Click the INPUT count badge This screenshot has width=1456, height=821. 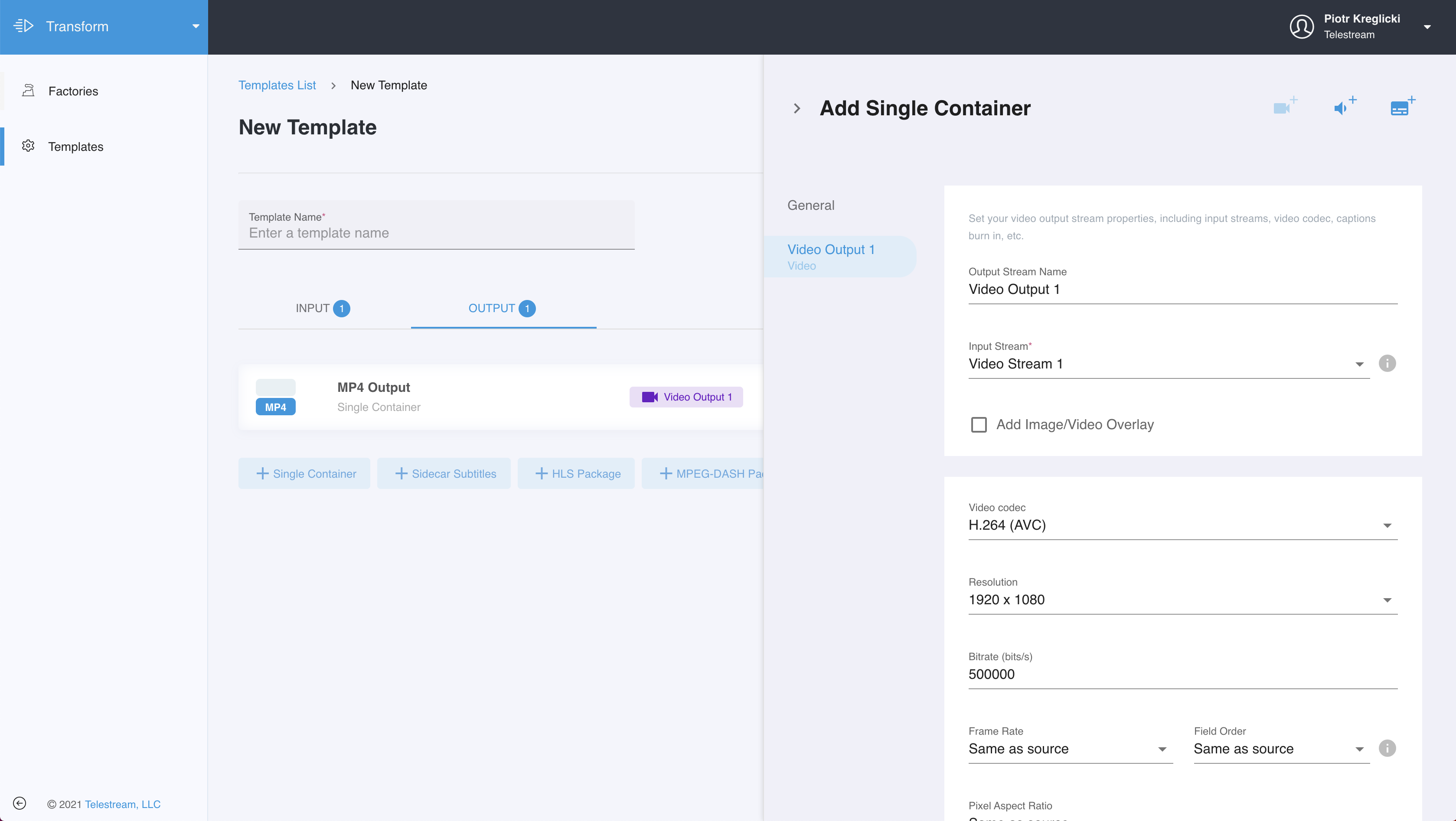(341, 309)
